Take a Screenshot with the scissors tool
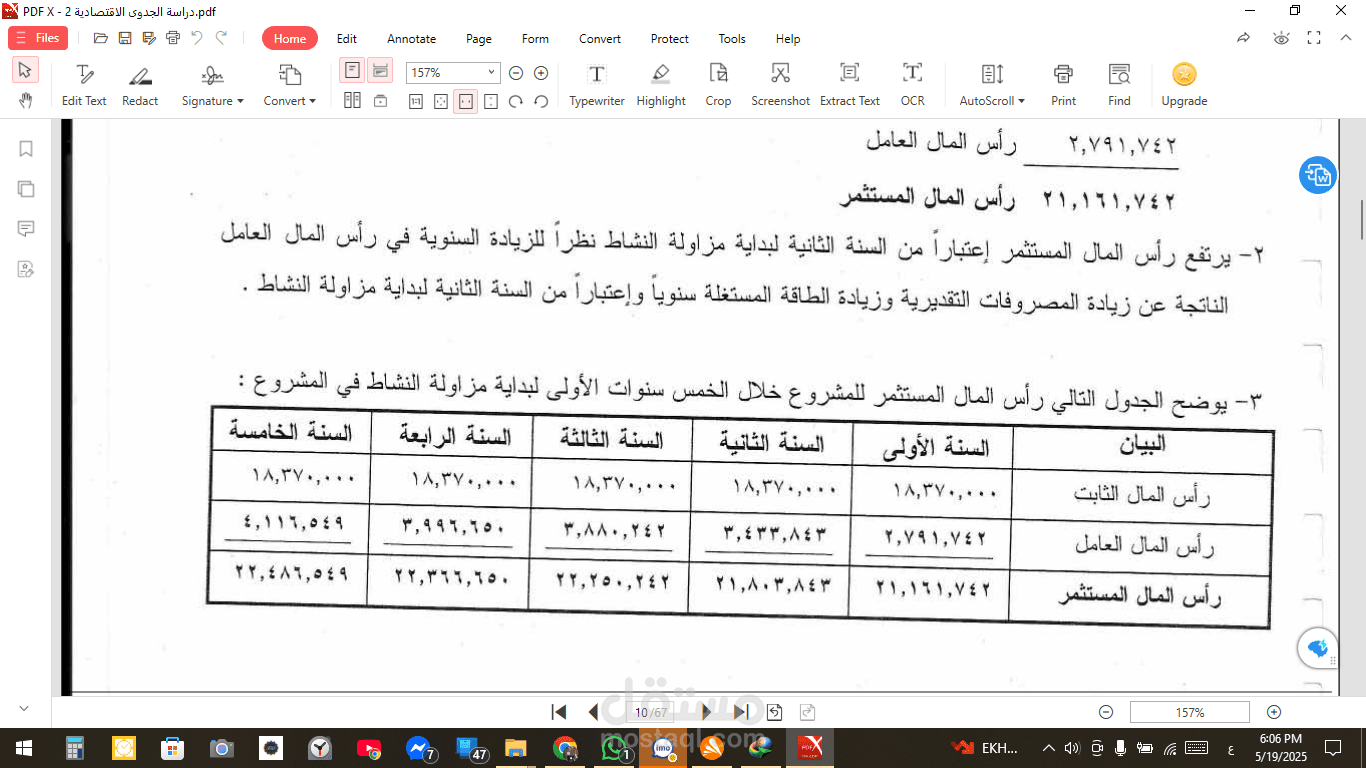This screenshot has height=768, width=1366. tap(781, 86)
